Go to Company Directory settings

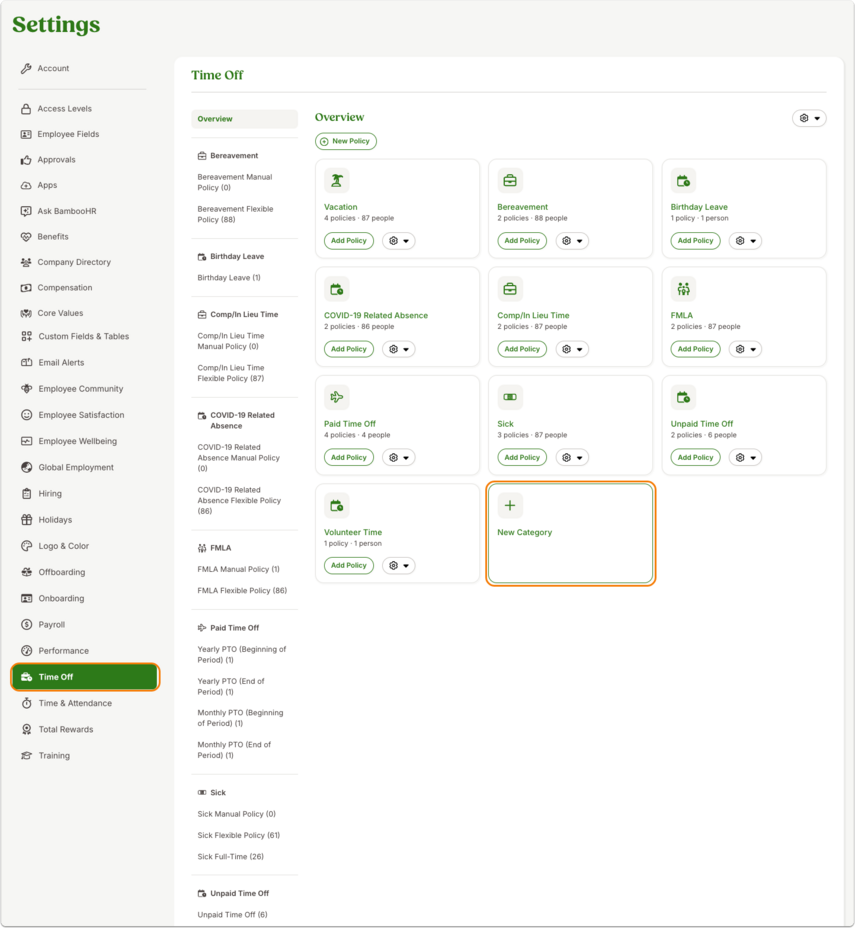tap(74, 262)
